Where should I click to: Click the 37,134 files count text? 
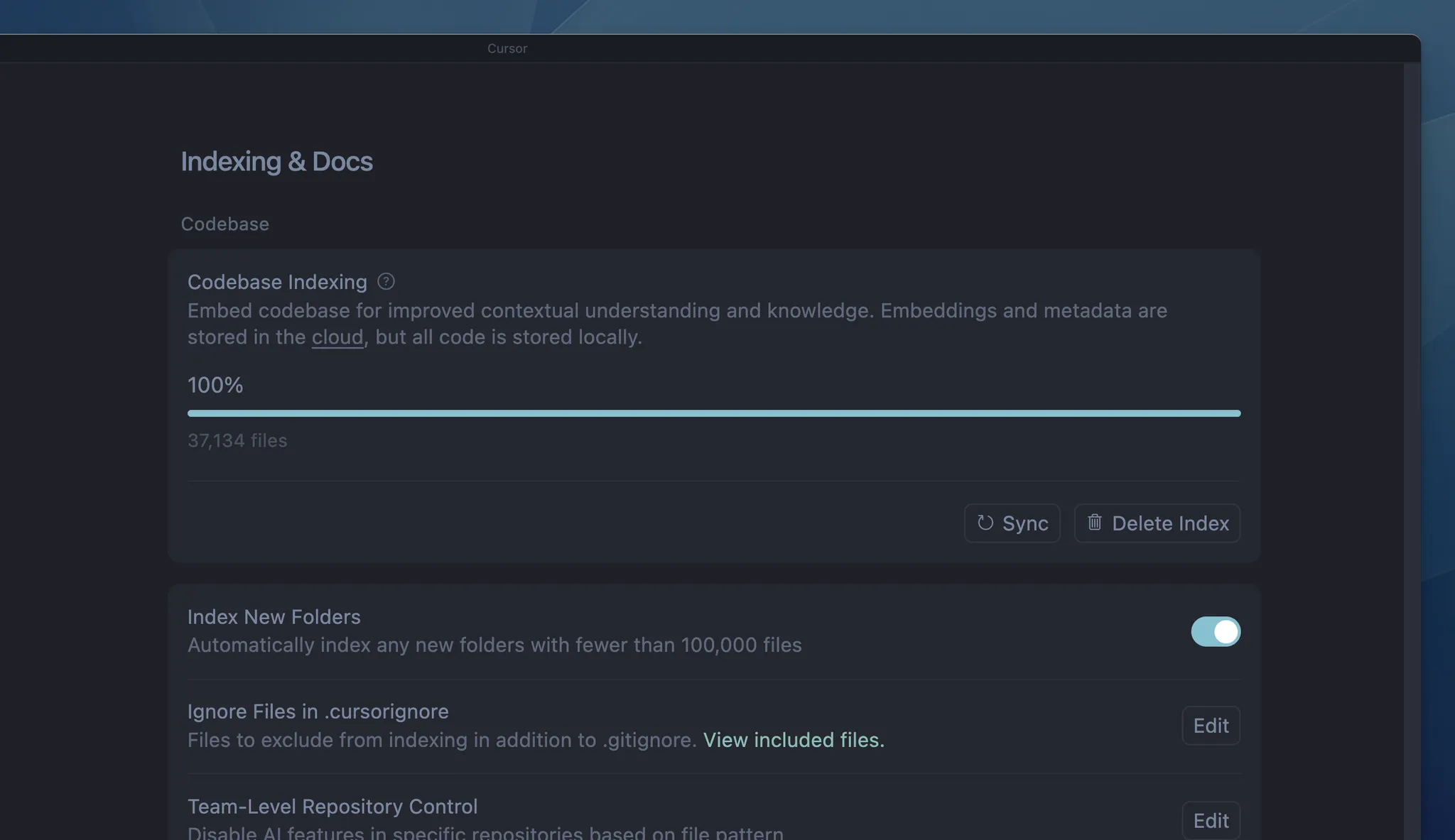237,441
